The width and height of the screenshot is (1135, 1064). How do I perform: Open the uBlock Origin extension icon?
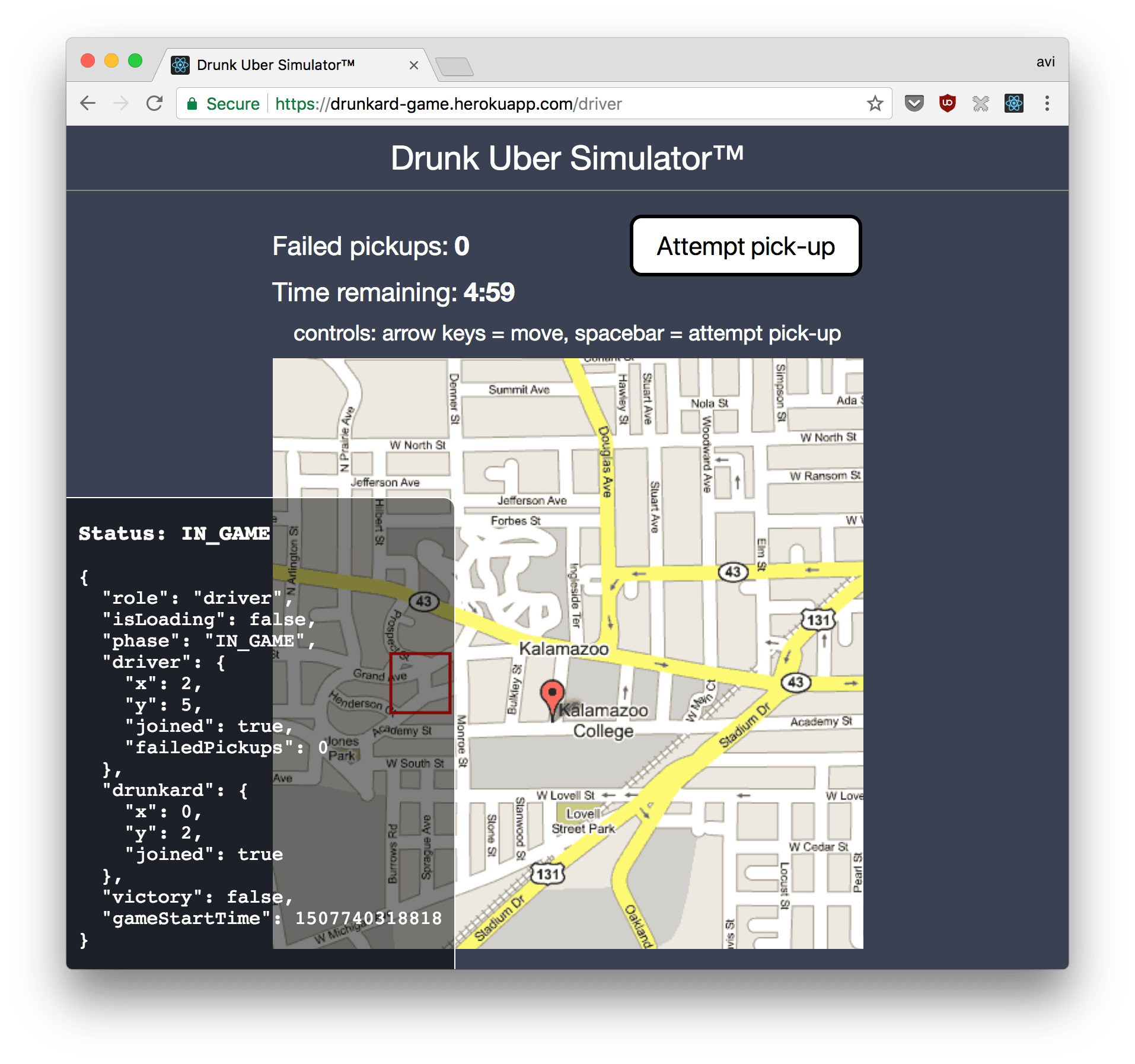(948, 103)
